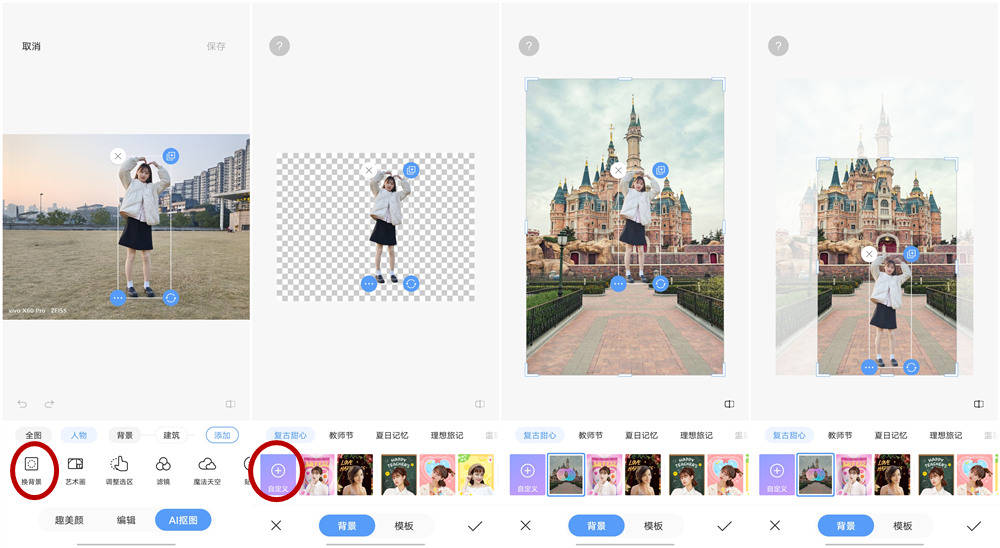1000x548 pixels.
Task: Click the redo arrow icon
Action: (x=49, y=404)
